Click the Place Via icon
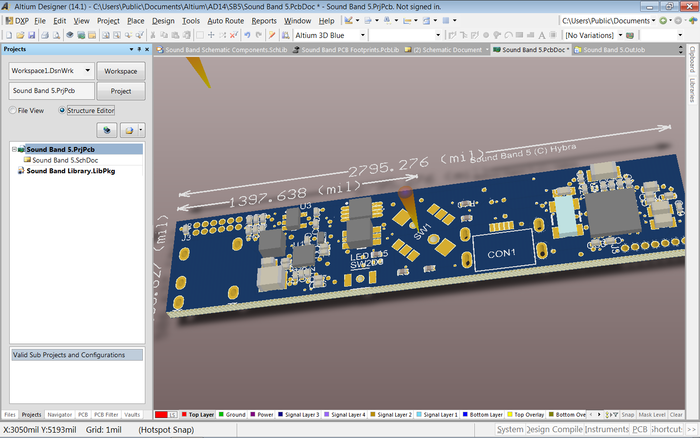Screen dimensions: 700x438 point(497,35)
